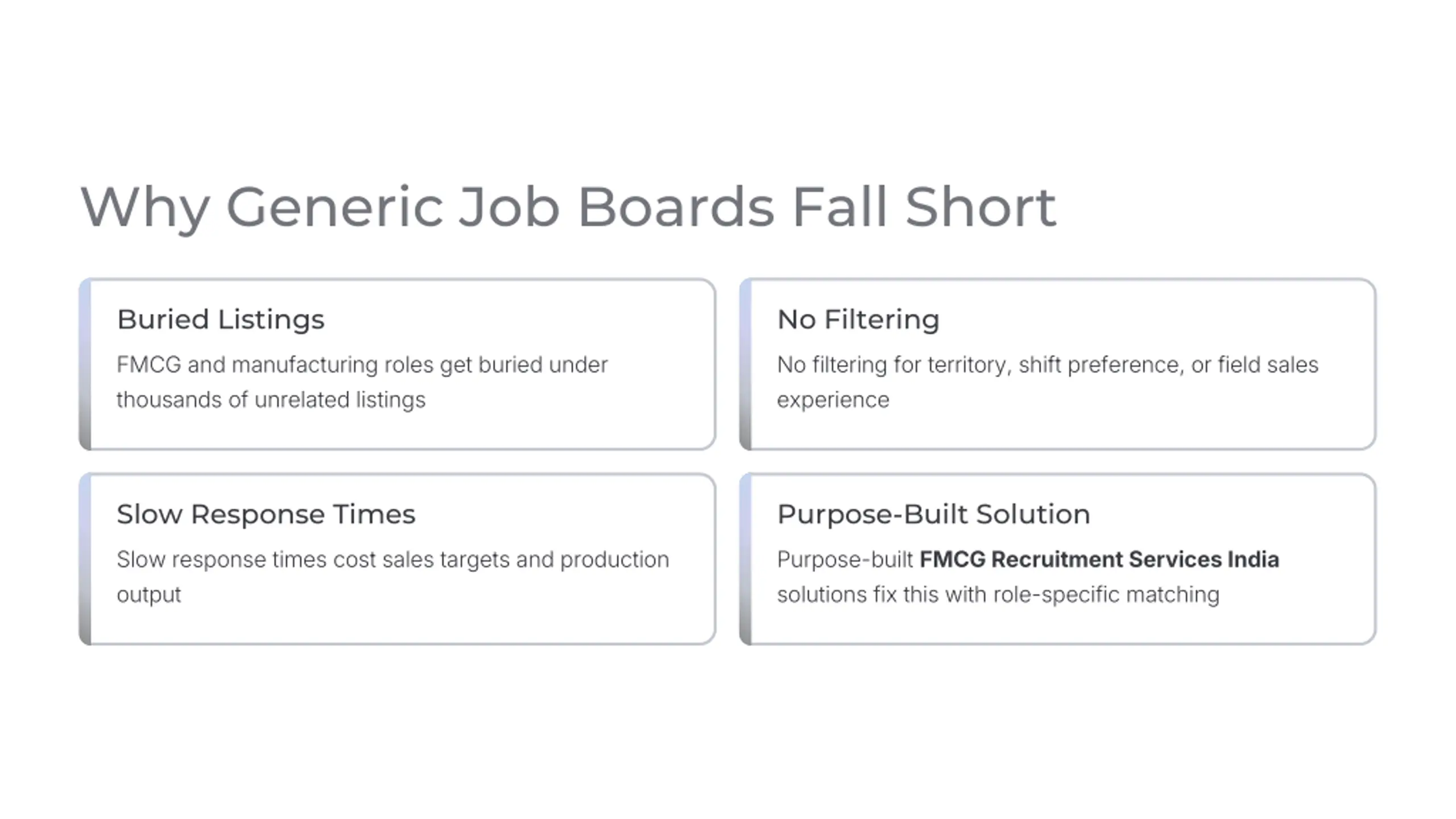
Task: Click the slide title 'Why Generic Job Boards Fall Short'
Action: tap(568, 208)
